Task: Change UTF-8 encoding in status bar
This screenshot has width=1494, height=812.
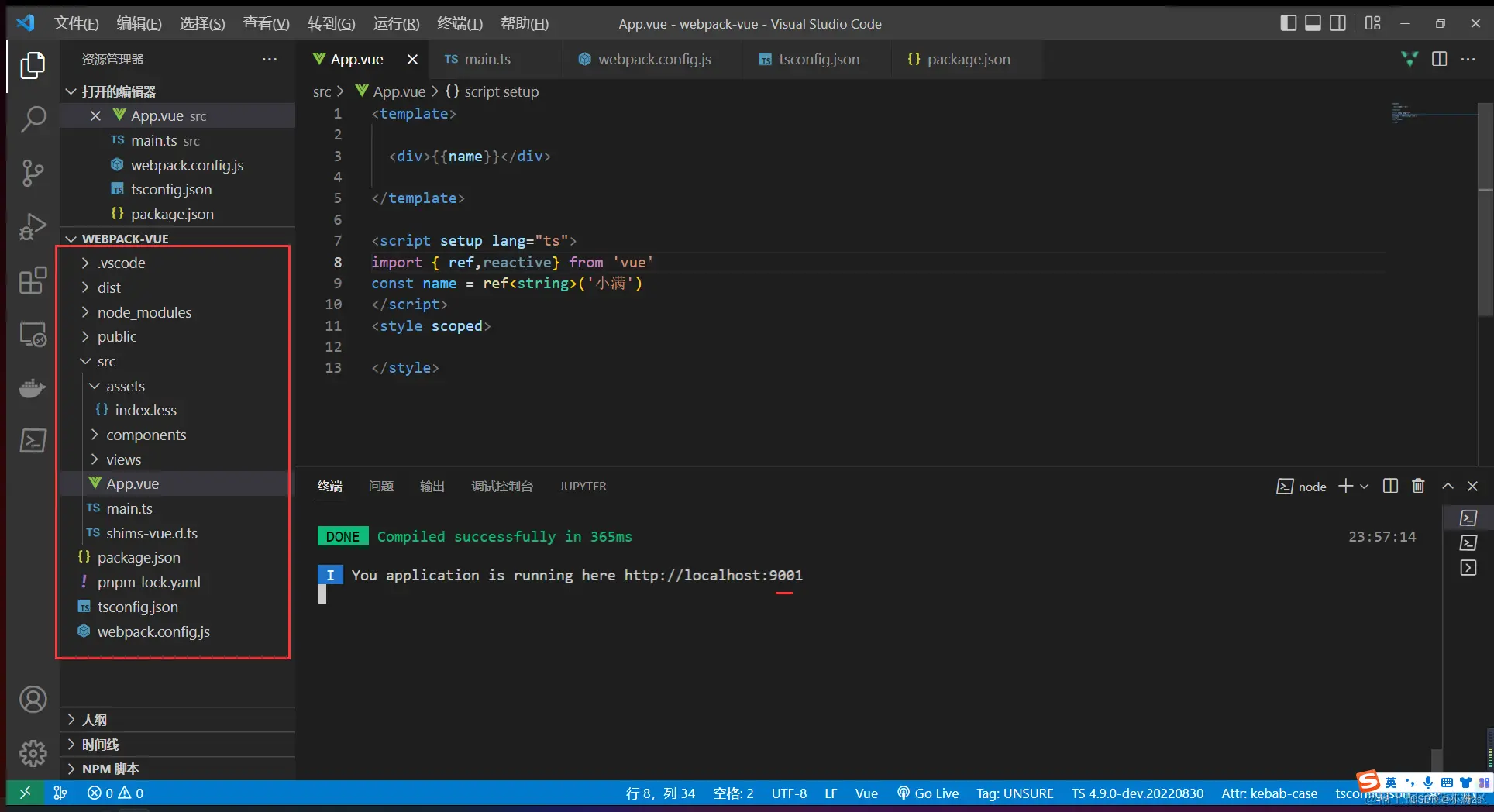Action: (789, 793)
